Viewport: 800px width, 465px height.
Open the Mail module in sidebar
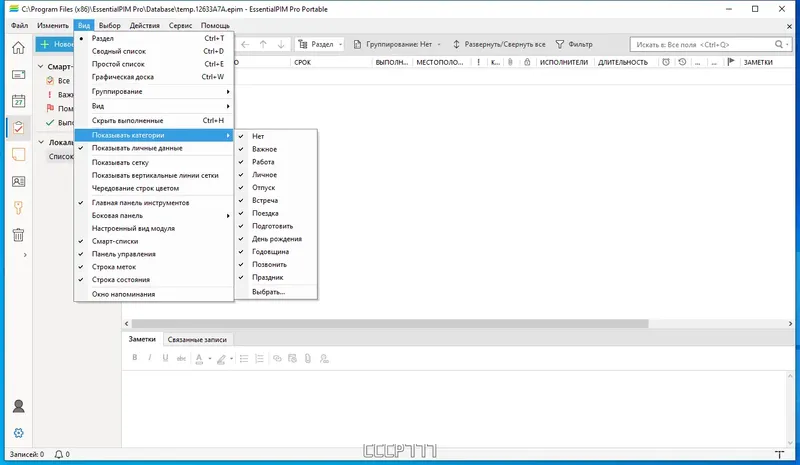click(18, 75)
